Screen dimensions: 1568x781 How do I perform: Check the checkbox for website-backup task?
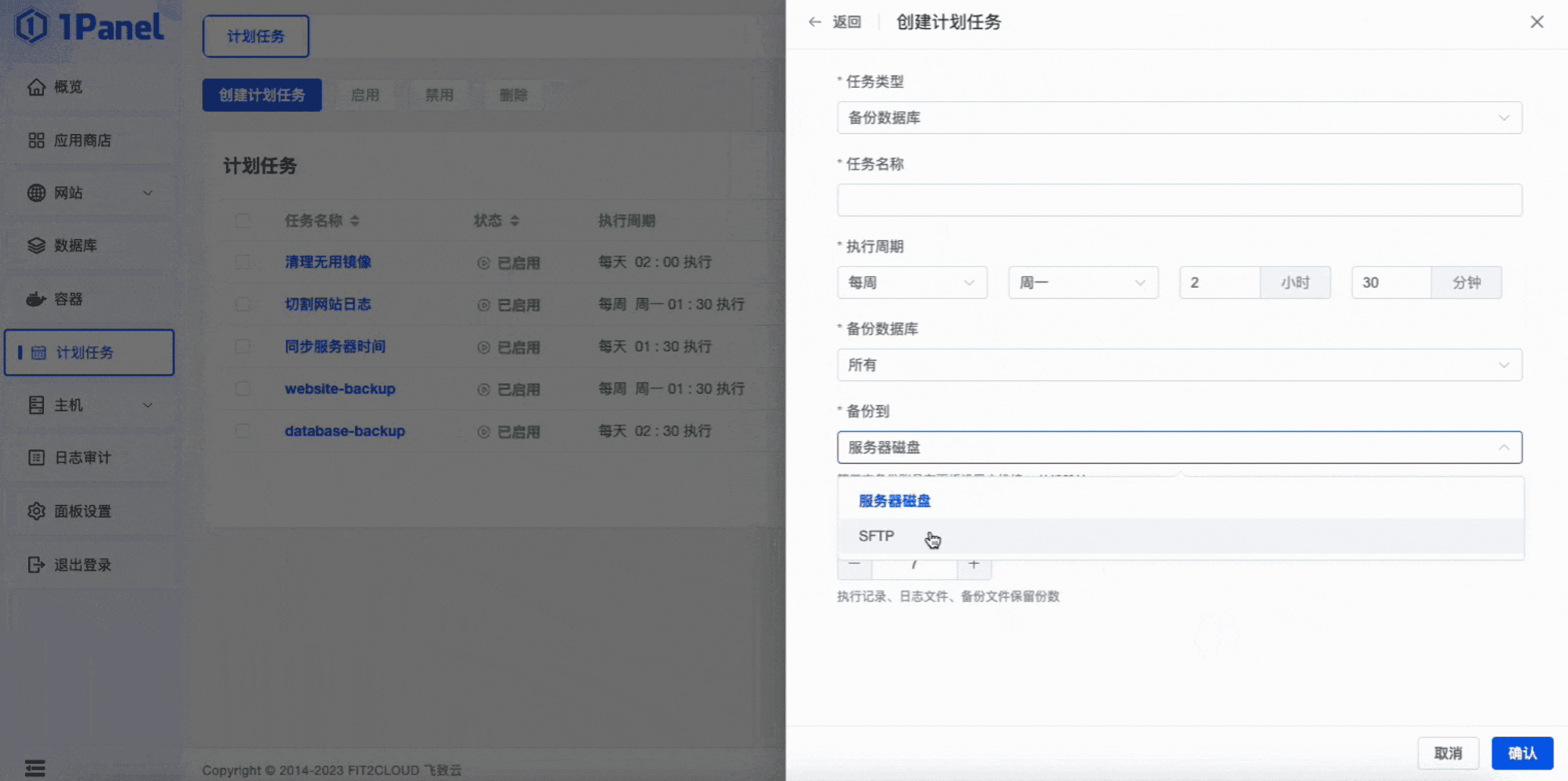243,388
